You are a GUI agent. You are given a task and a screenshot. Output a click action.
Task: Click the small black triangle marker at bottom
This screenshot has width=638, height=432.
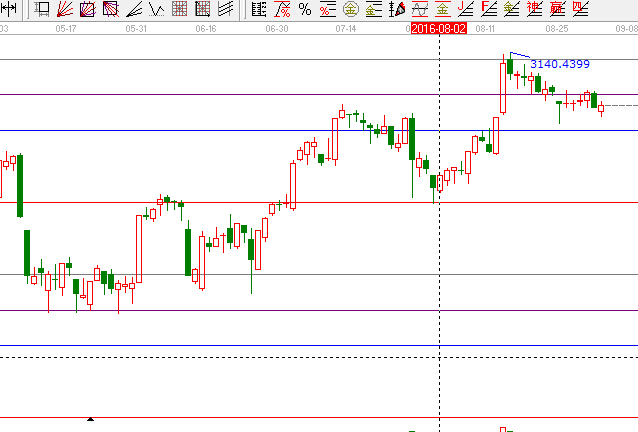pyautogui.click(x=91, y=419)
